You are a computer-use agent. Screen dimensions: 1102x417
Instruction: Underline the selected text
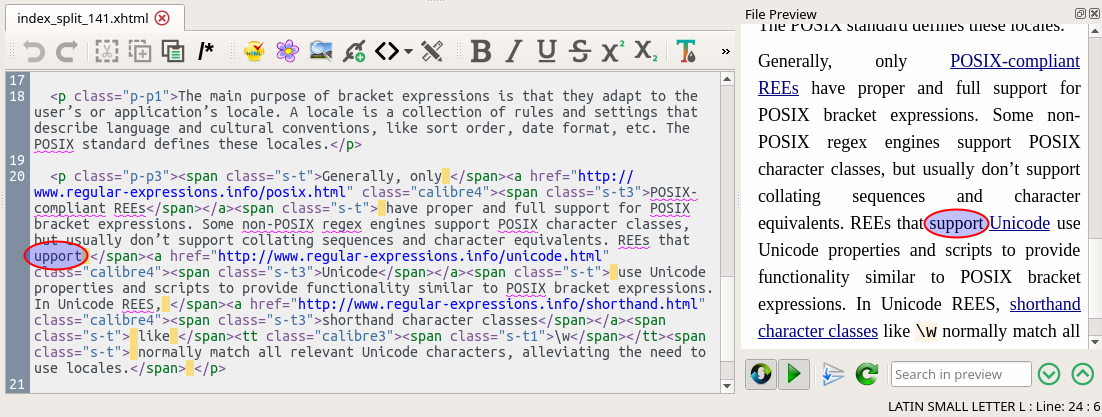pos(546,51)
